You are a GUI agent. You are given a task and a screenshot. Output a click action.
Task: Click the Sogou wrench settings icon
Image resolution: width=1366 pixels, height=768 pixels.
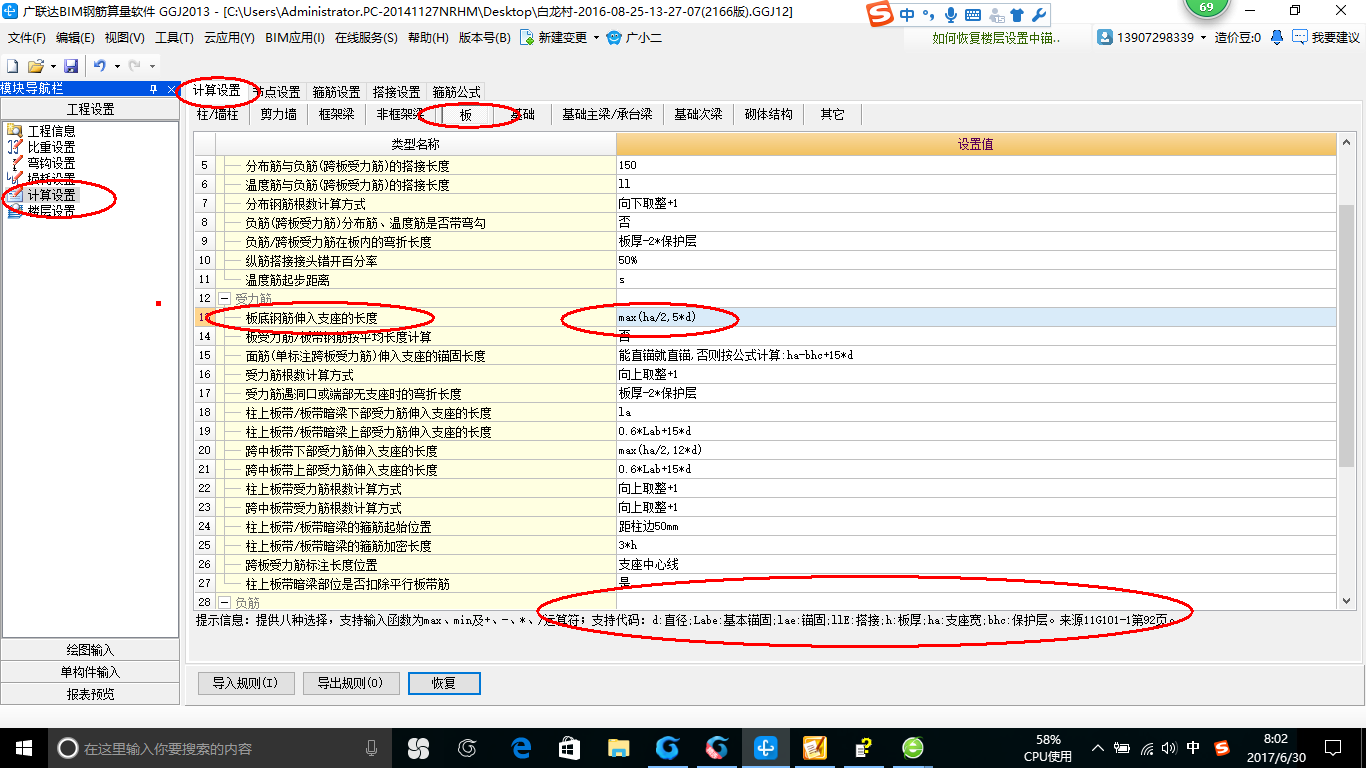(x=1039, y=15)
